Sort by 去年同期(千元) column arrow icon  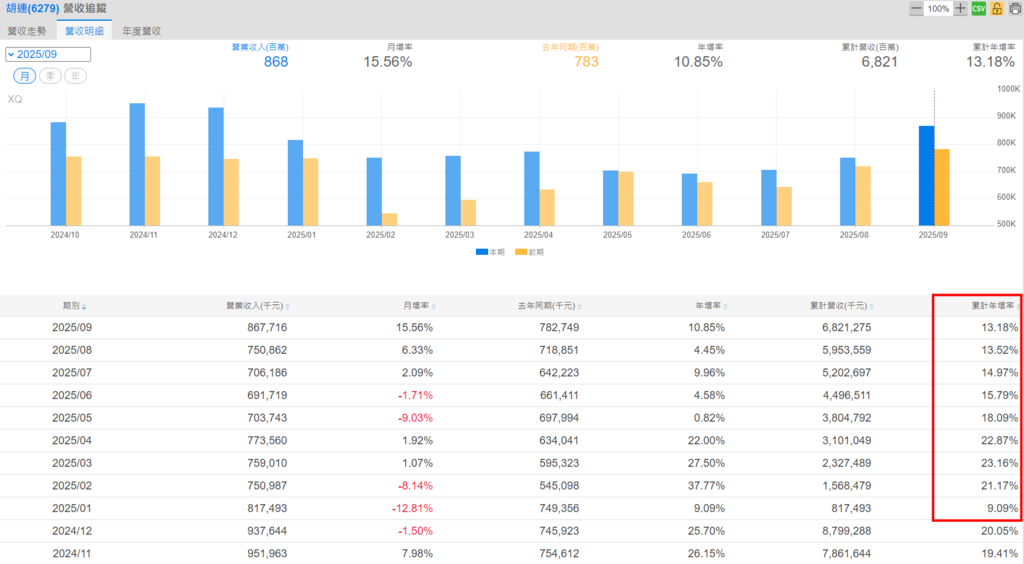pyautogui.click(x=579, y=306)
